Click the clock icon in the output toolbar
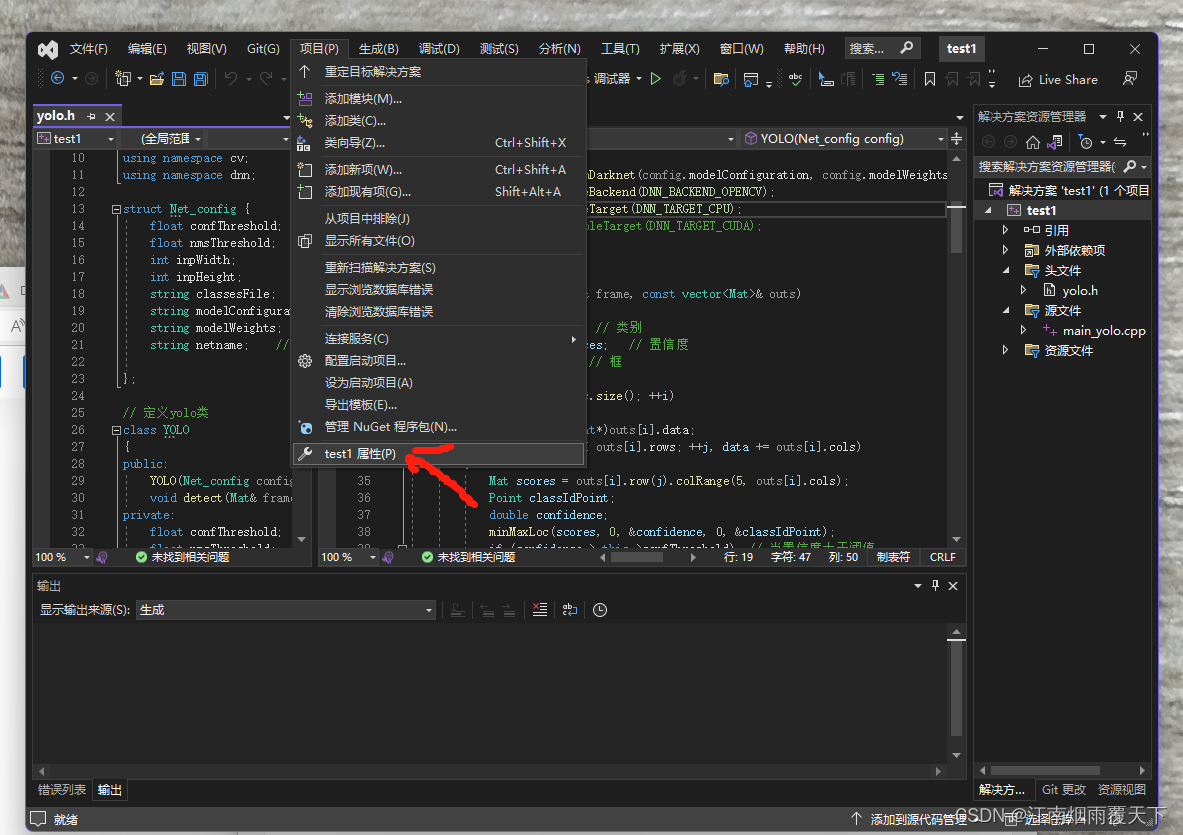1183x835 pixels. [x=600, y=609]
